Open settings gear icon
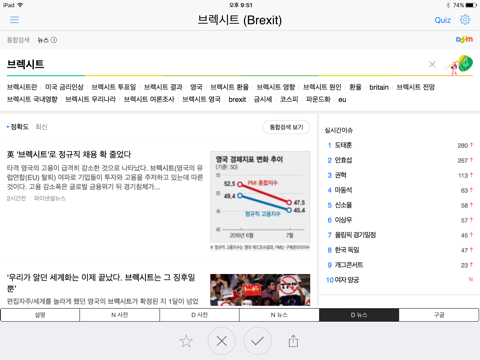This screenshot has width=480, height=360. tap(465, 20)
